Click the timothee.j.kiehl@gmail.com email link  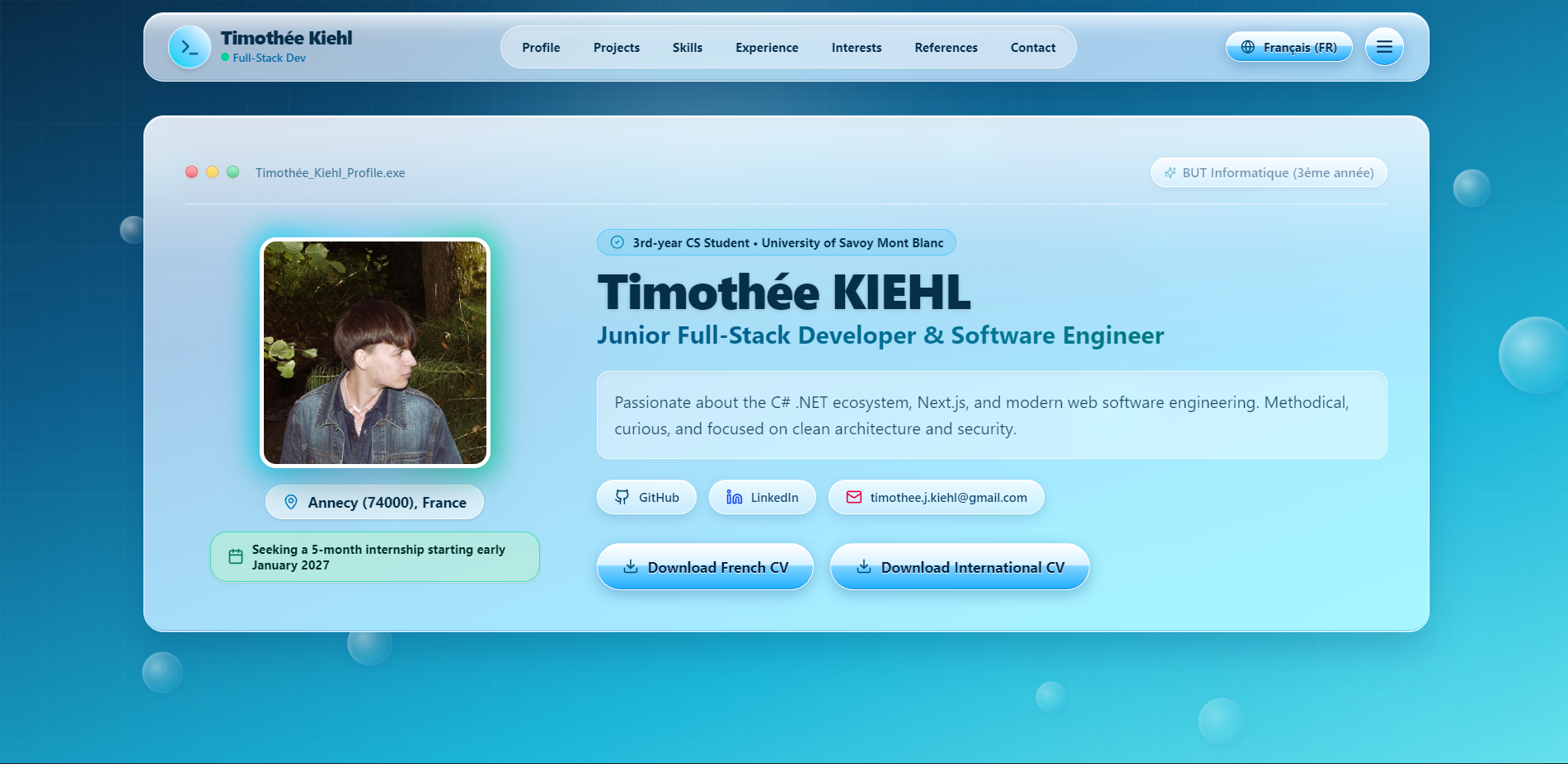tap(937, 497)
